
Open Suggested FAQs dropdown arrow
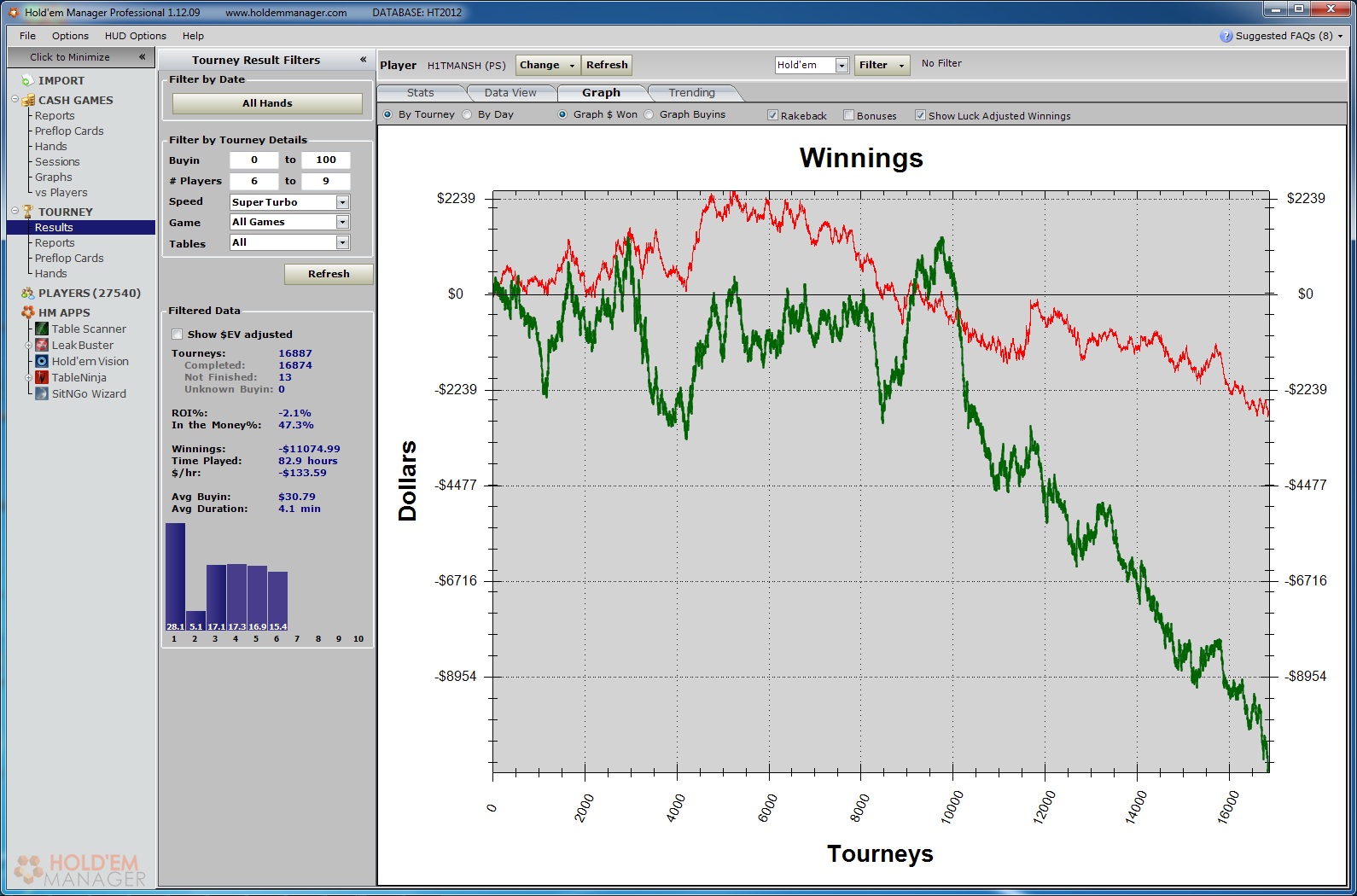pyautogui.click(x=1340, y=36)
